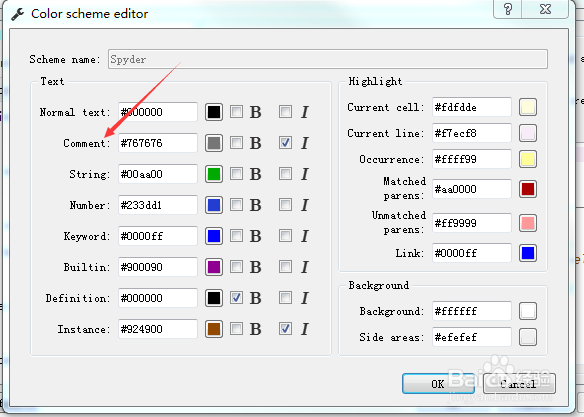Image resolution: width=584 pixels, height=417 pixels.
Task: Toggle italic checkbox for Number
Action: click(285, 204)
